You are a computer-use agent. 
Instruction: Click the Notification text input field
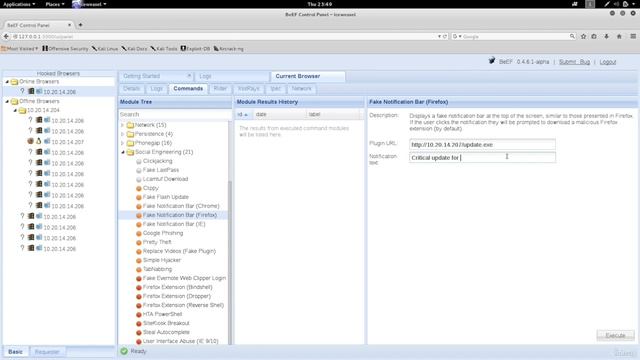pos(482,158)
